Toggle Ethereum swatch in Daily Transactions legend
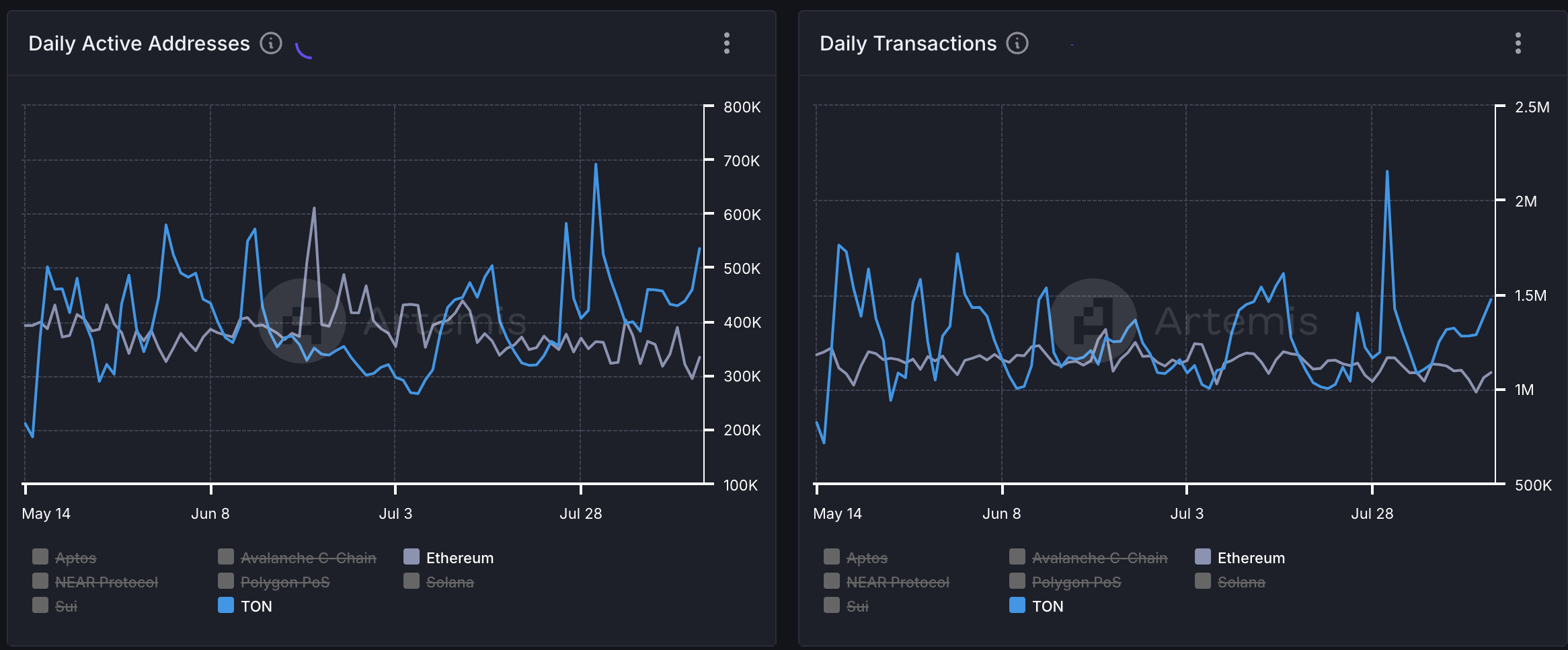 tap(1203, 556)
